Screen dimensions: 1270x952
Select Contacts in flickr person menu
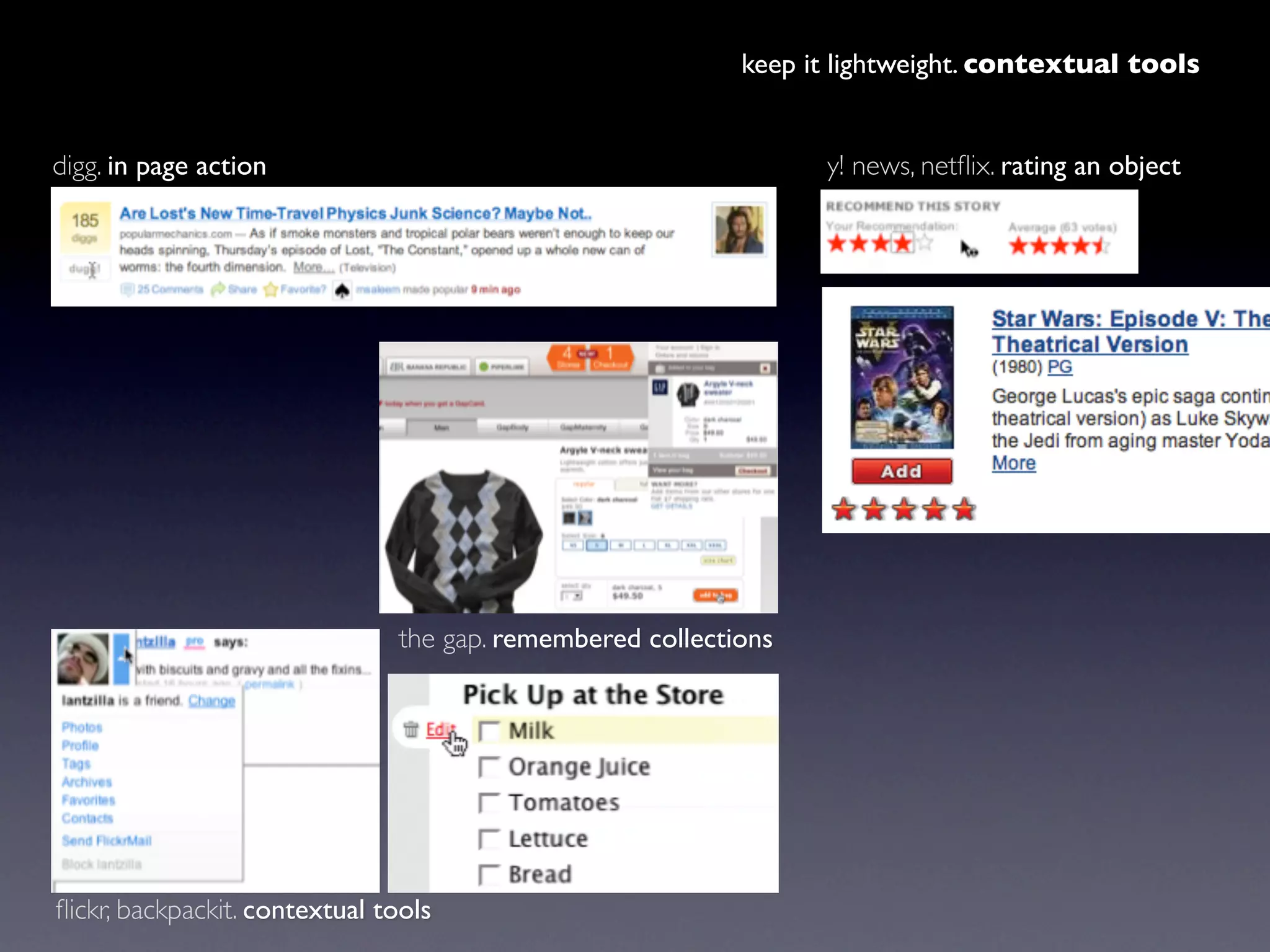pyautogui.click(x=87, y=818)
